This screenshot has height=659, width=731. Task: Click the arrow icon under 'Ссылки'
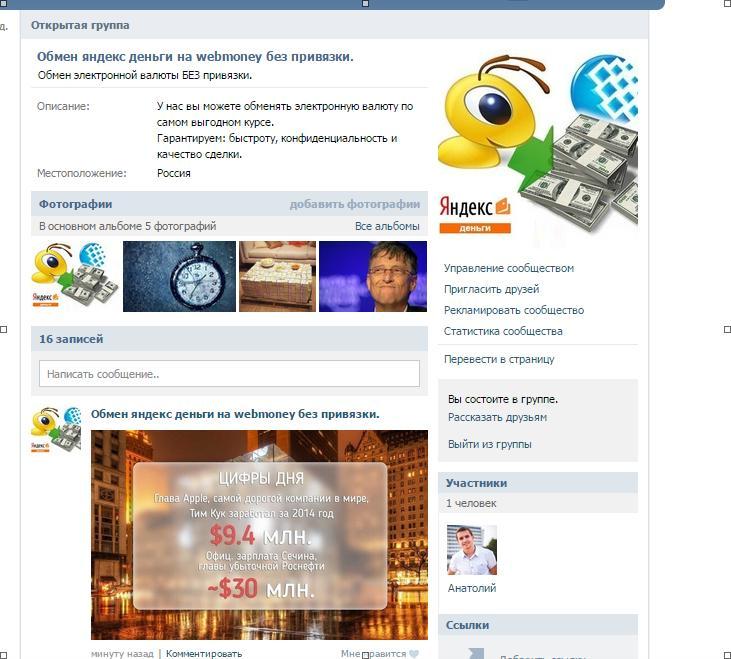pos(476,653)
